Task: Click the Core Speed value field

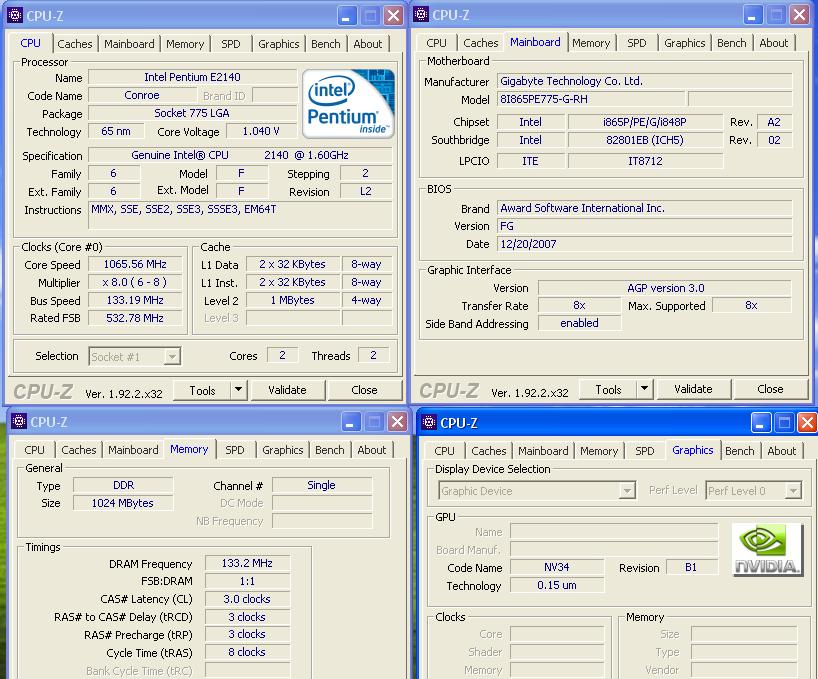Action: click(x=134, y=265)
